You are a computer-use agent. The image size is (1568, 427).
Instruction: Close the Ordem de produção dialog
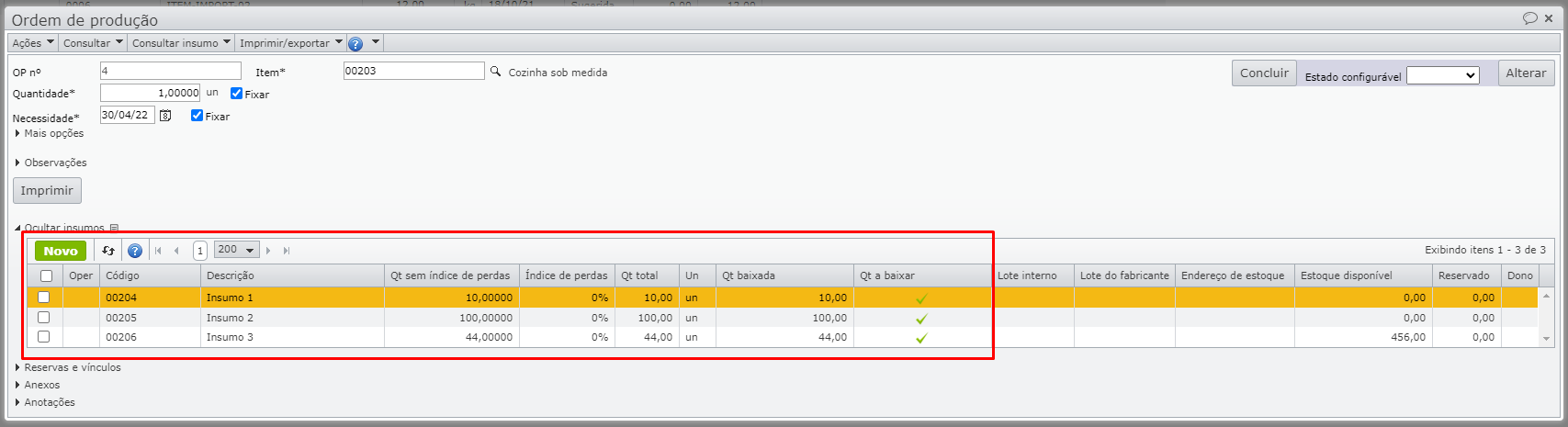(1550, 18)
